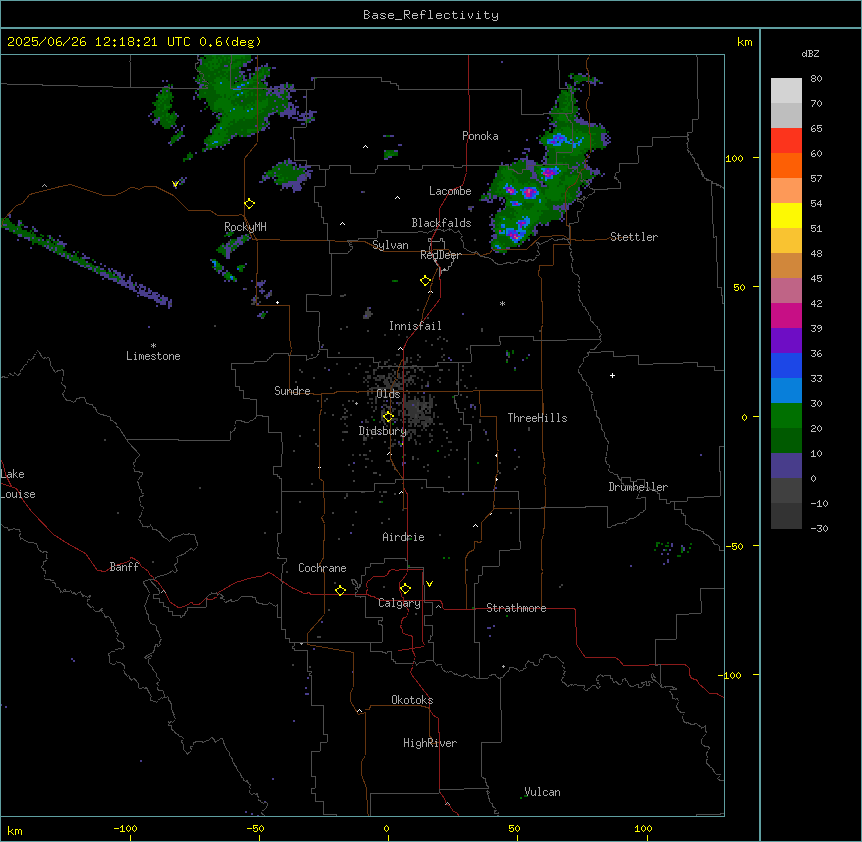
Task: Click the asterisk marker above Limestone label
Action: [153, 346]
